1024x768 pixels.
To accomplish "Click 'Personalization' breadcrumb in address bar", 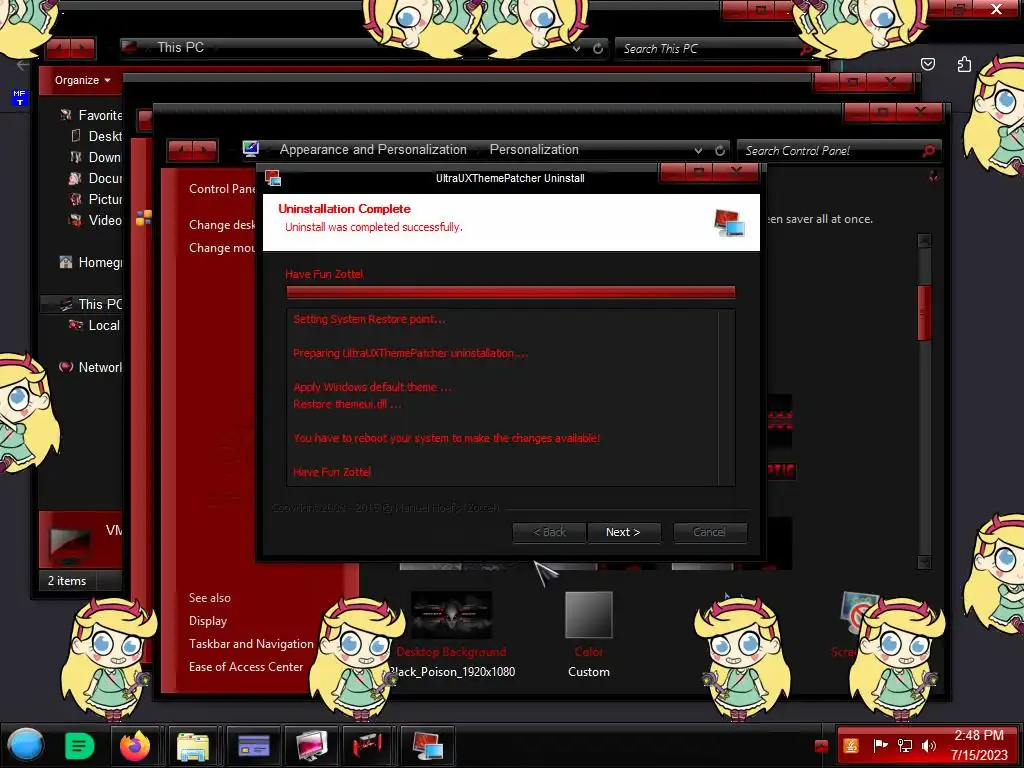I will 534,150.
